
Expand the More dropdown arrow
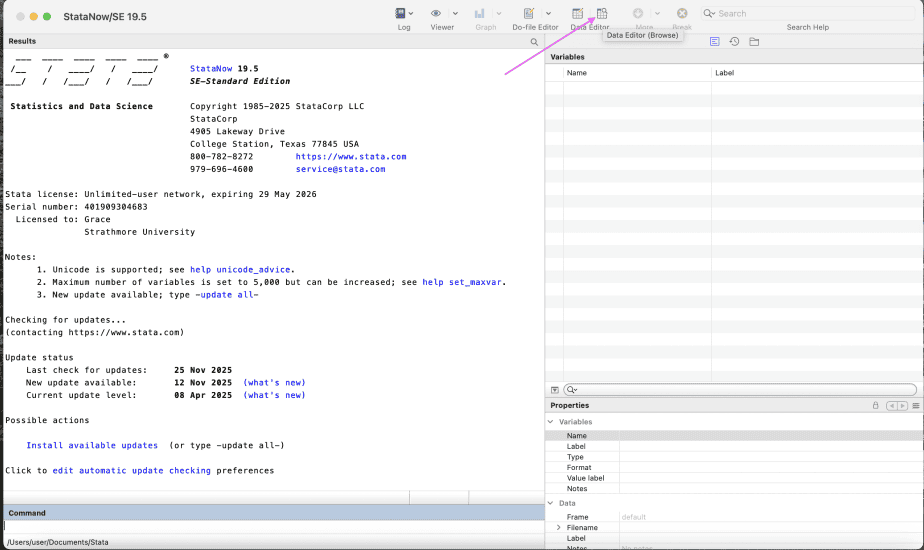pos(657,14)
